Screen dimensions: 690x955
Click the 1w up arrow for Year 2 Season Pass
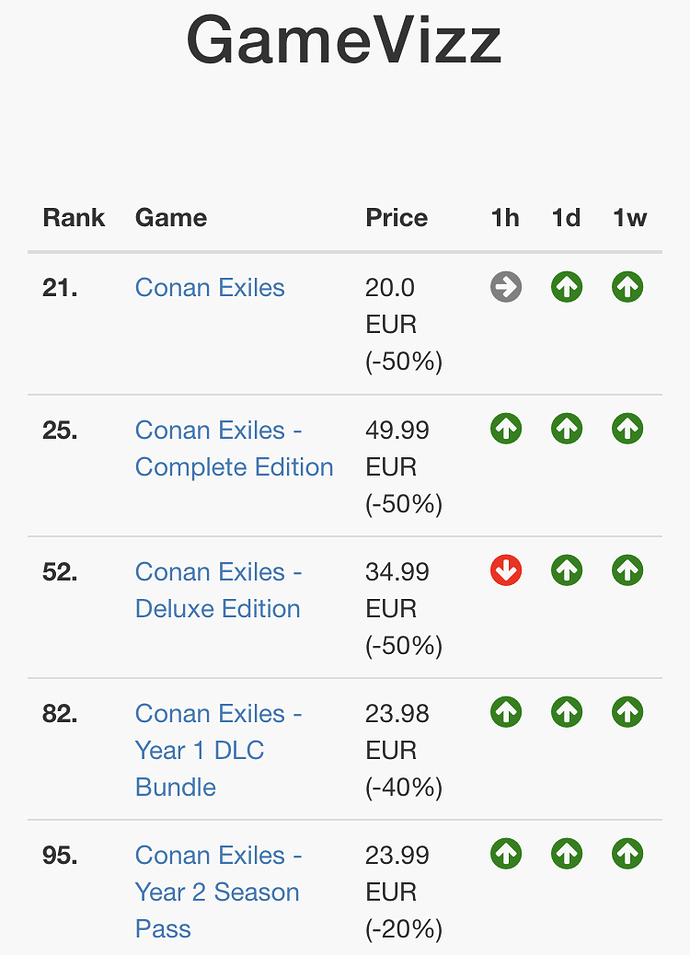coord(628,855)
